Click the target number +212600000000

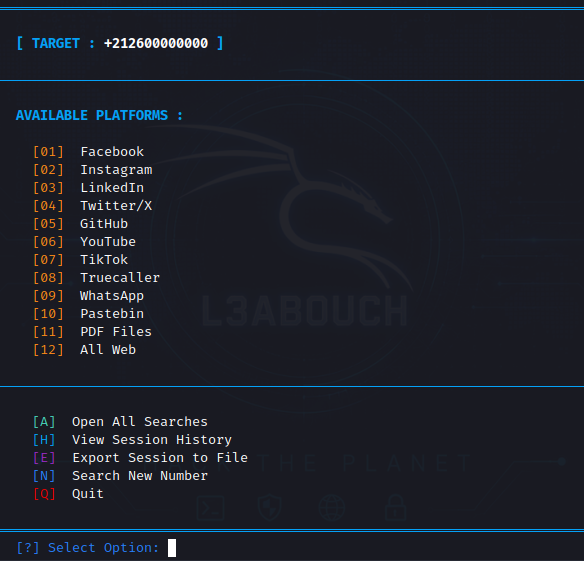pos(156,44)
